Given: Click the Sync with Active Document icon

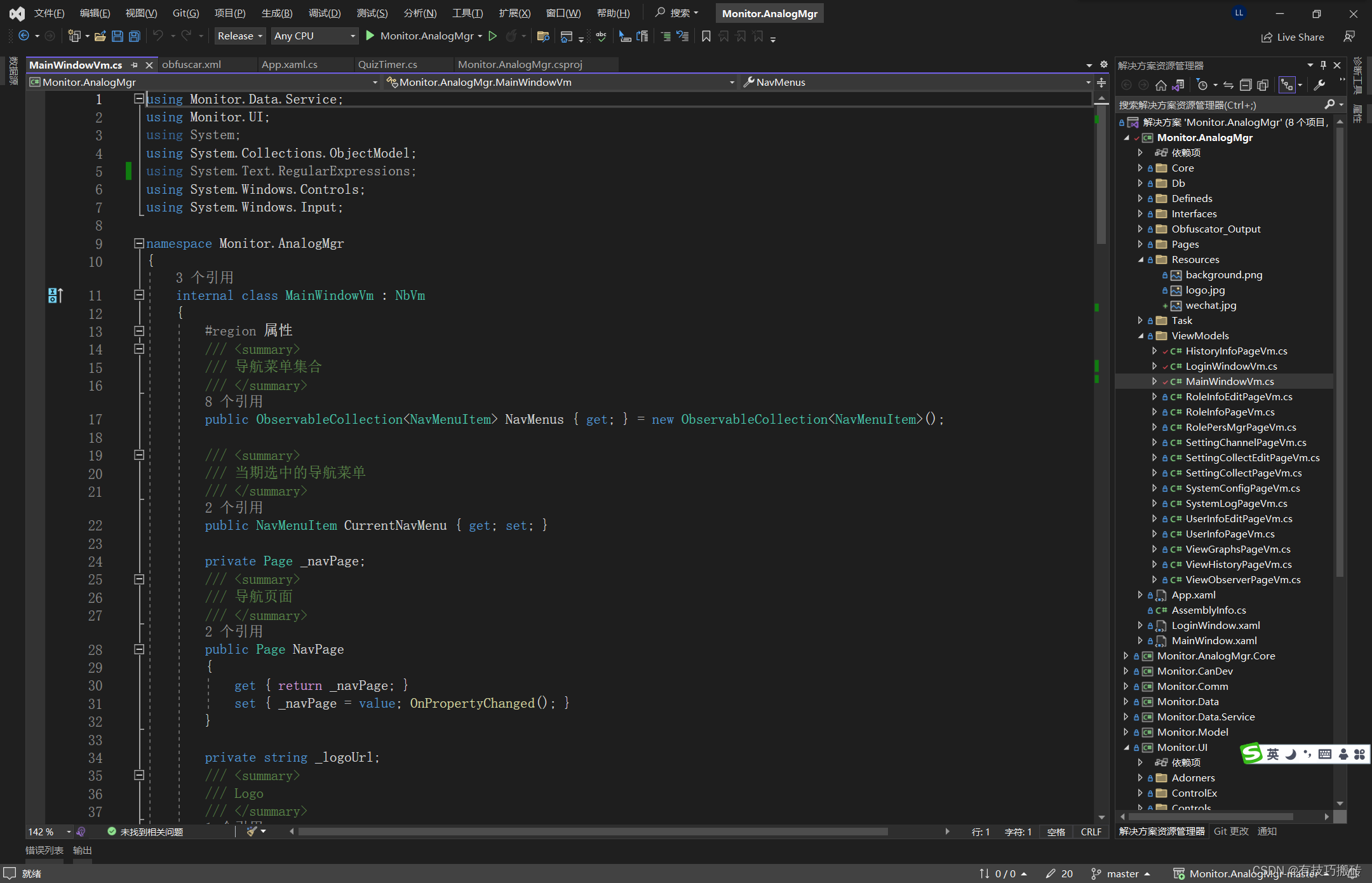Looking at the screenshot, I should pos(1228,85).
